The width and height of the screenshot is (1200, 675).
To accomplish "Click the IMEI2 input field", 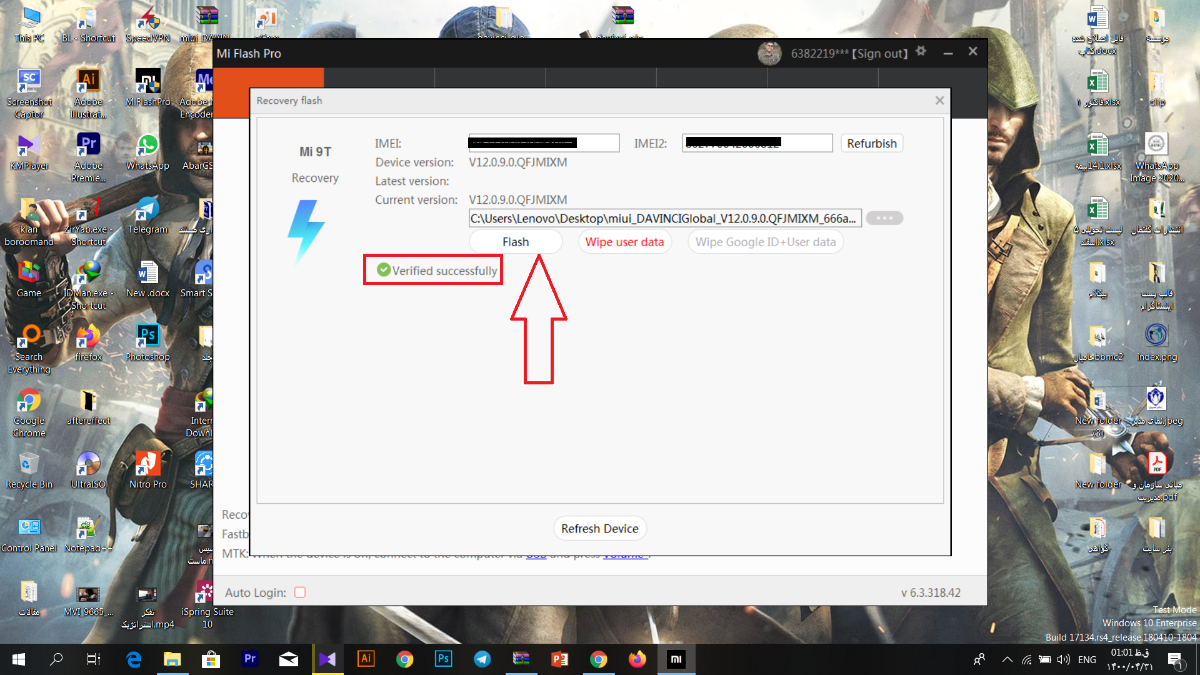I will pos(758,143).
